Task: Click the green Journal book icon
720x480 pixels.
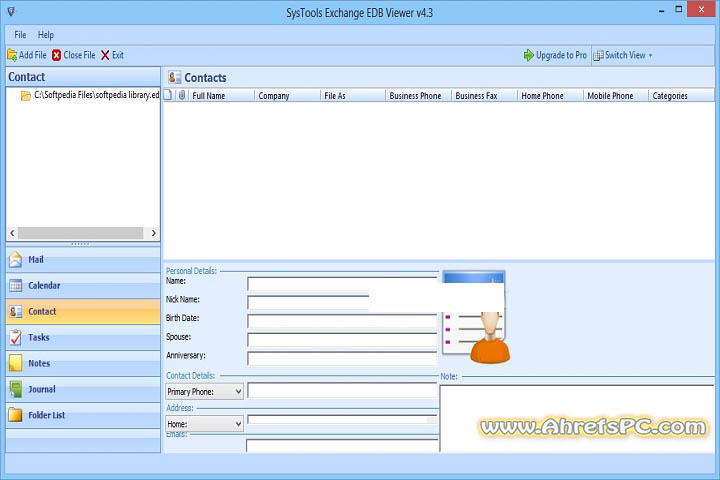Action: [x=15, y=390]
